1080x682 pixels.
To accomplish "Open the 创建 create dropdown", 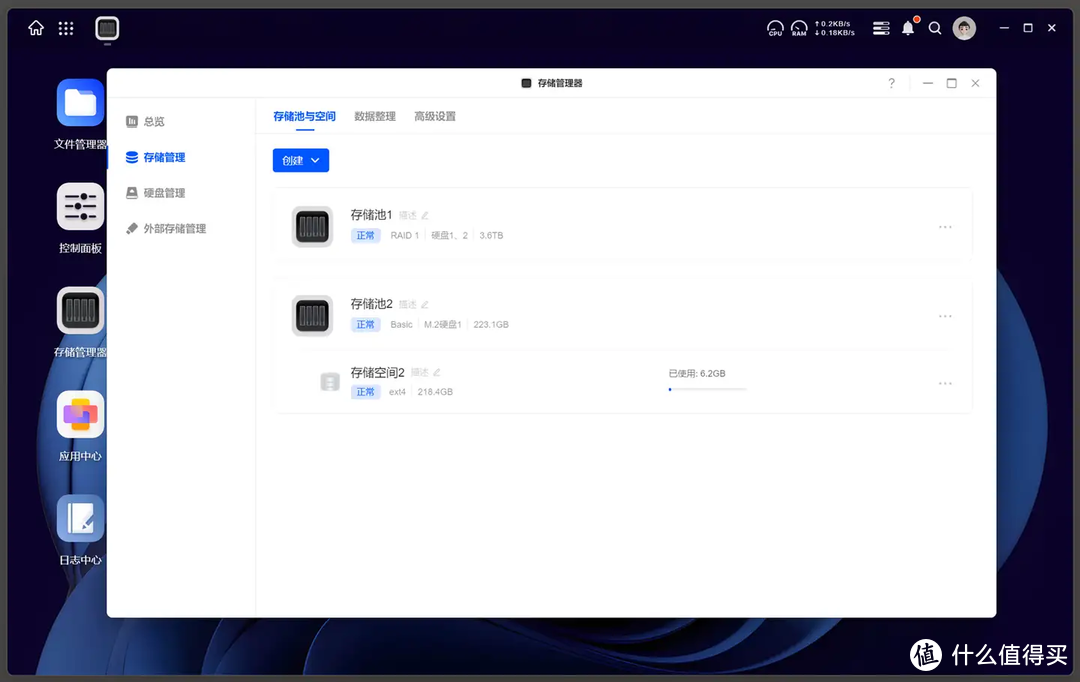I will pos(300,160).
